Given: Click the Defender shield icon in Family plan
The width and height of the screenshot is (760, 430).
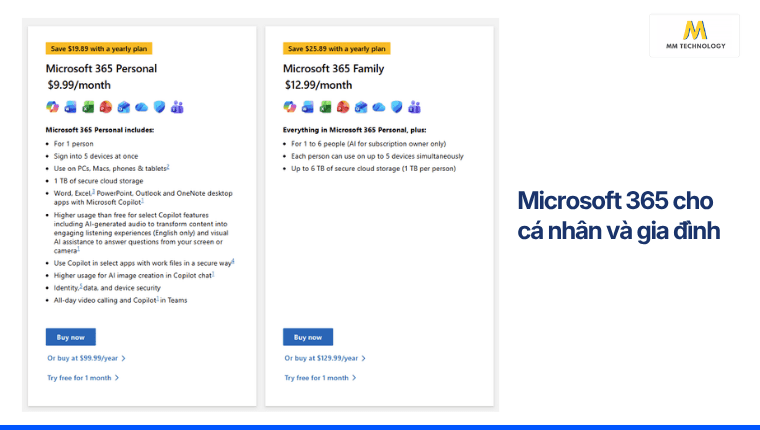Looking at the screenshot, I should pos(397,107).
